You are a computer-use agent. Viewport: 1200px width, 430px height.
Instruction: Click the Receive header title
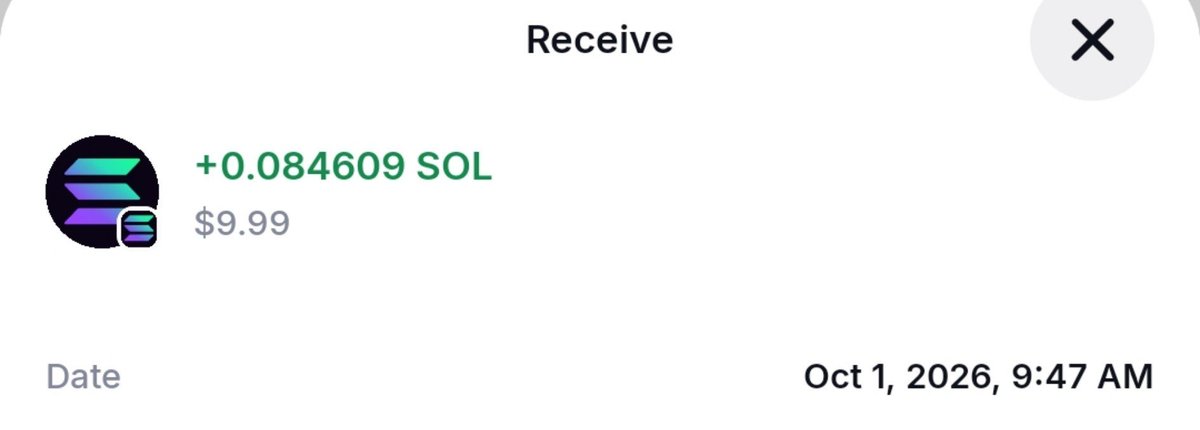point(600,40)
